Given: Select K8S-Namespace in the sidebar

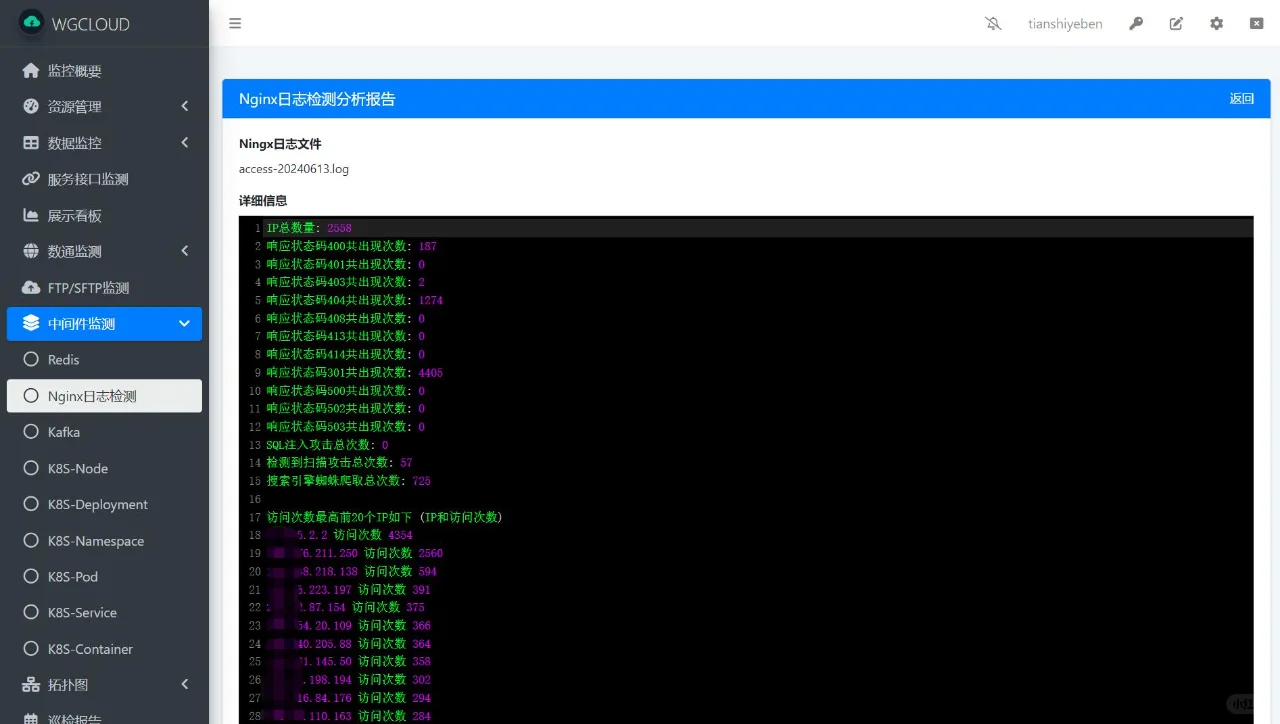Looking at the screenshot, I should click(104, 541).
